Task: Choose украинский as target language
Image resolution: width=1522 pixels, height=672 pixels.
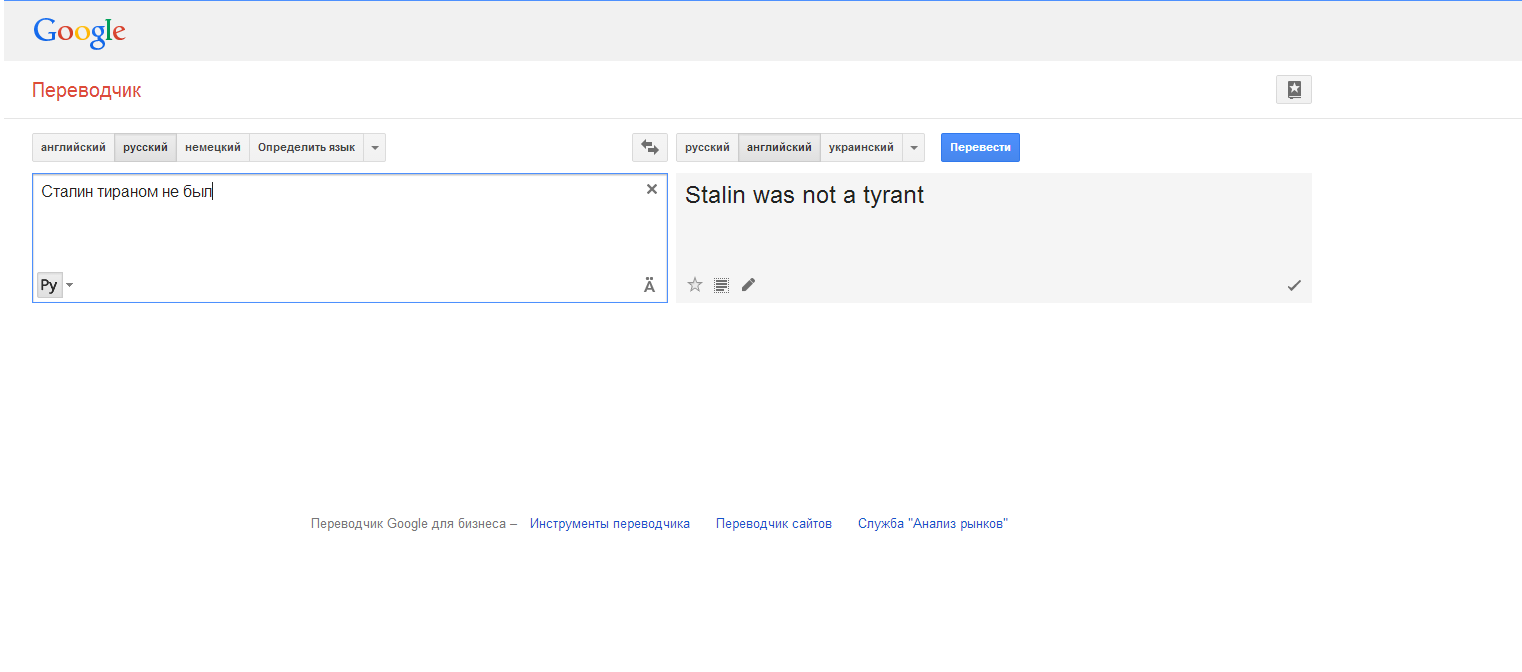Action: [x=861, y=147]
